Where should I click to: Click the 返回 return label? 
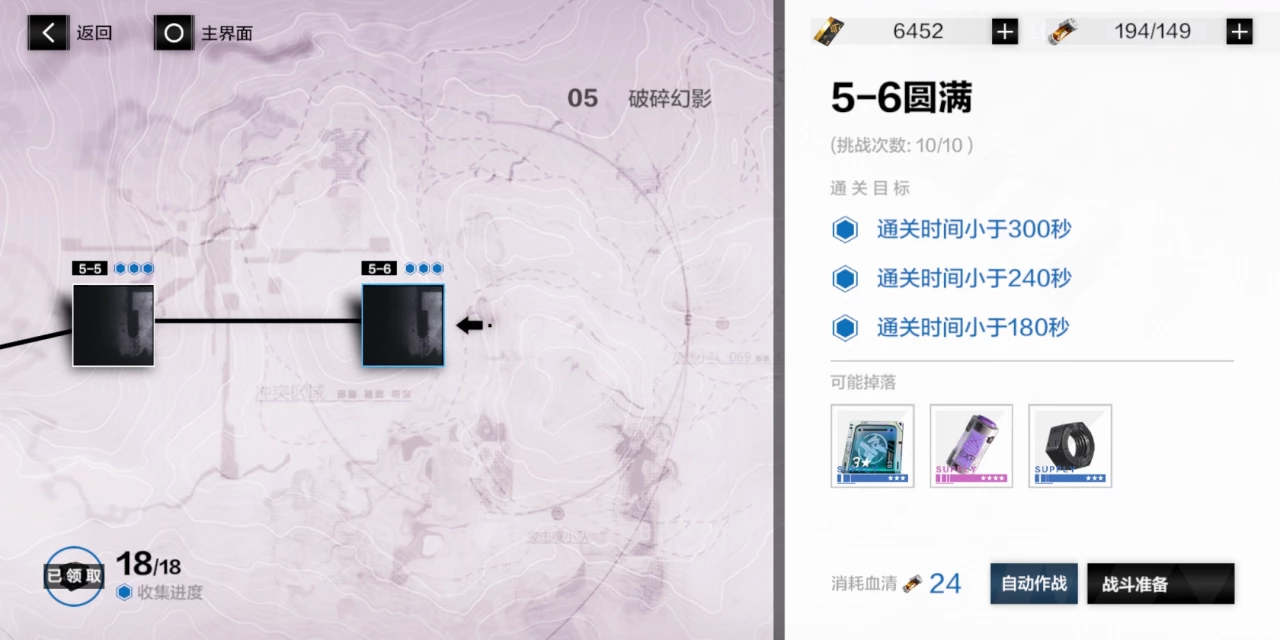pyautogui.click(x=94, y=33)
